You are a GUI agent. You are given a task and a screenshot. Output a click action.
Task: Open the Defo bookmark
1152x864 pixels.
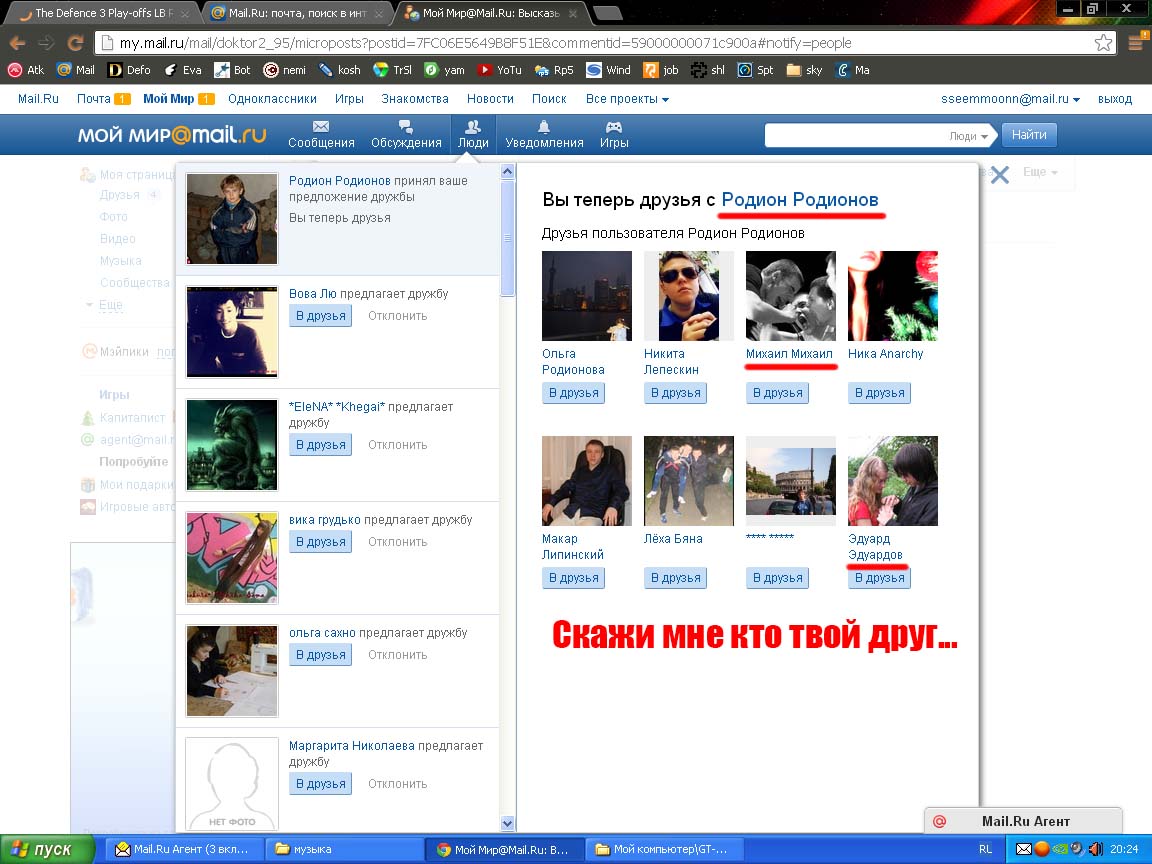pos(129,70)
